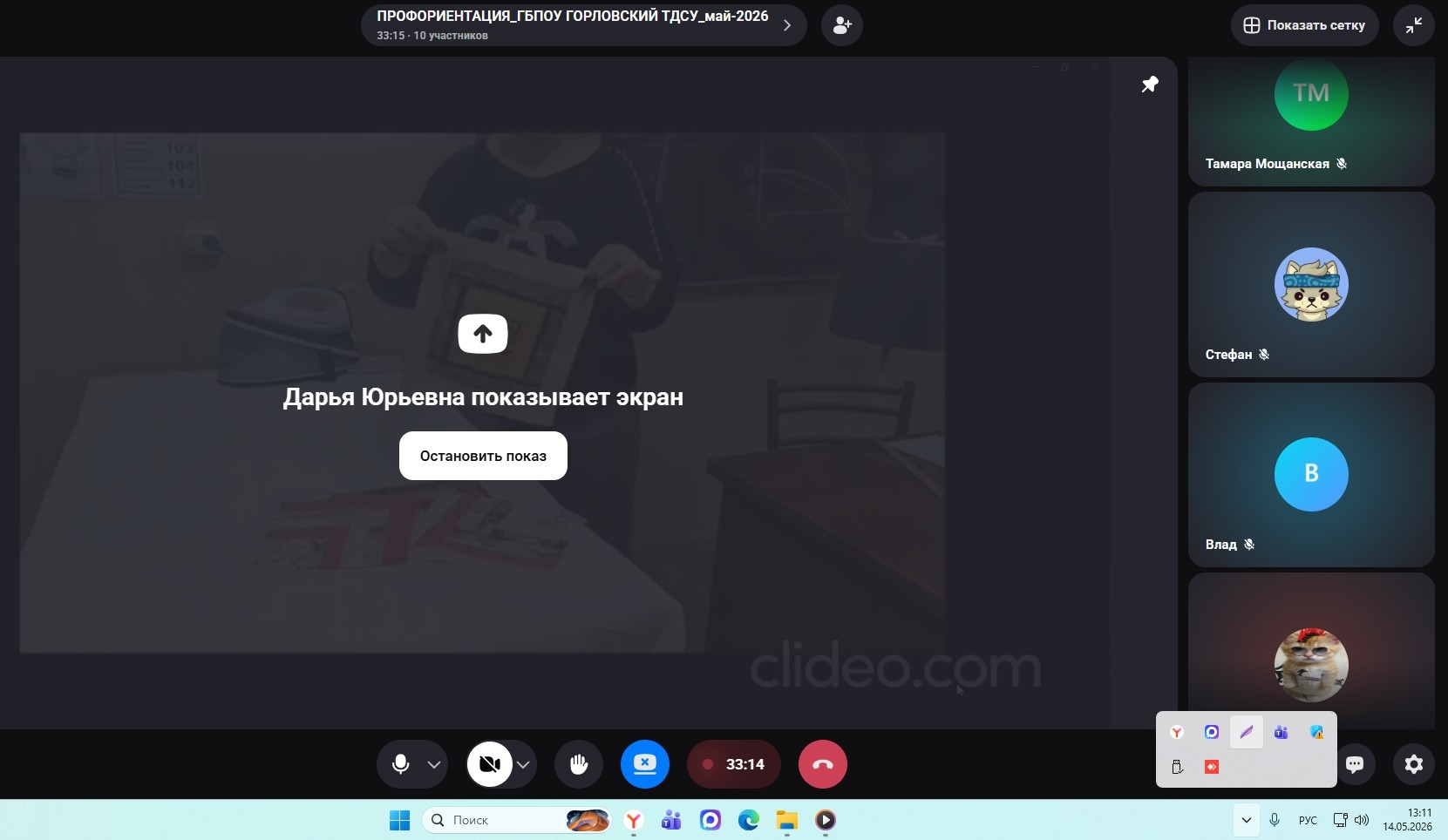The height and width of the screenshot is (840, 1448).
Task: Select the Стефан participant tile
Action: pyautogui.click(x=1311, y=284)
